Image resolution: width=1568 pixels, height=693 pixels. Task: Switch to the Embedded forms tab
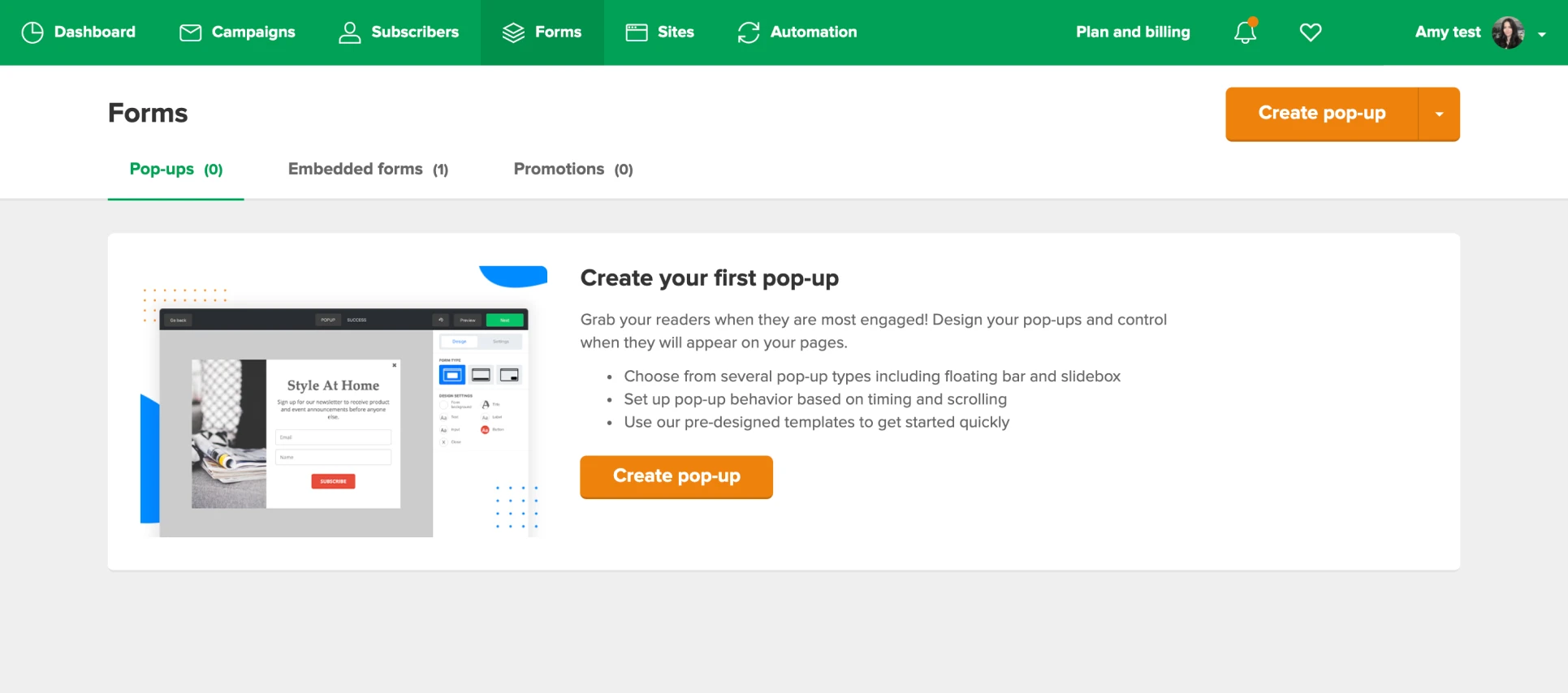[368, 170]
